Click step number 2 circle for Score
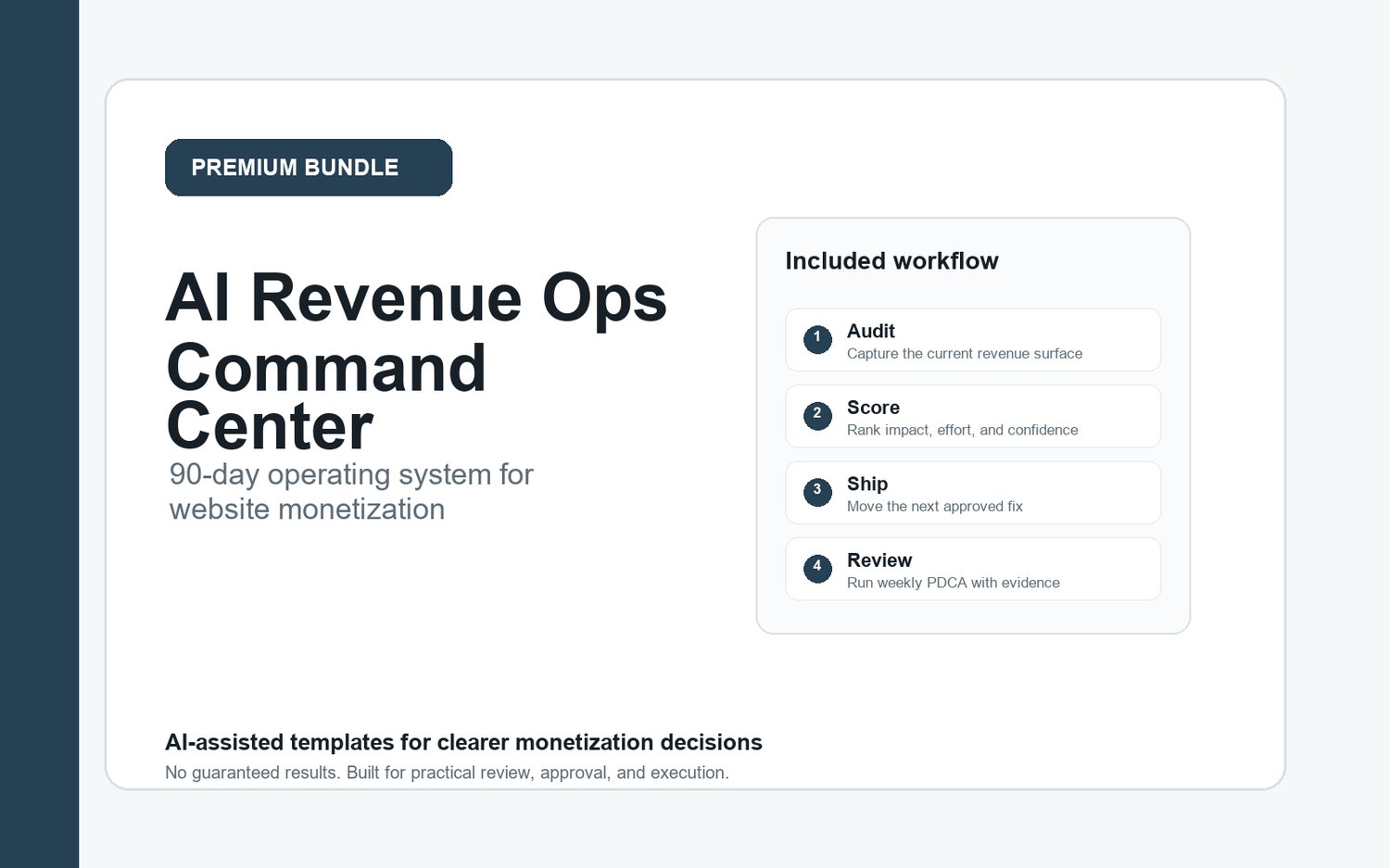The height and width of the screenshot is (868, 1390). [817, 416]
